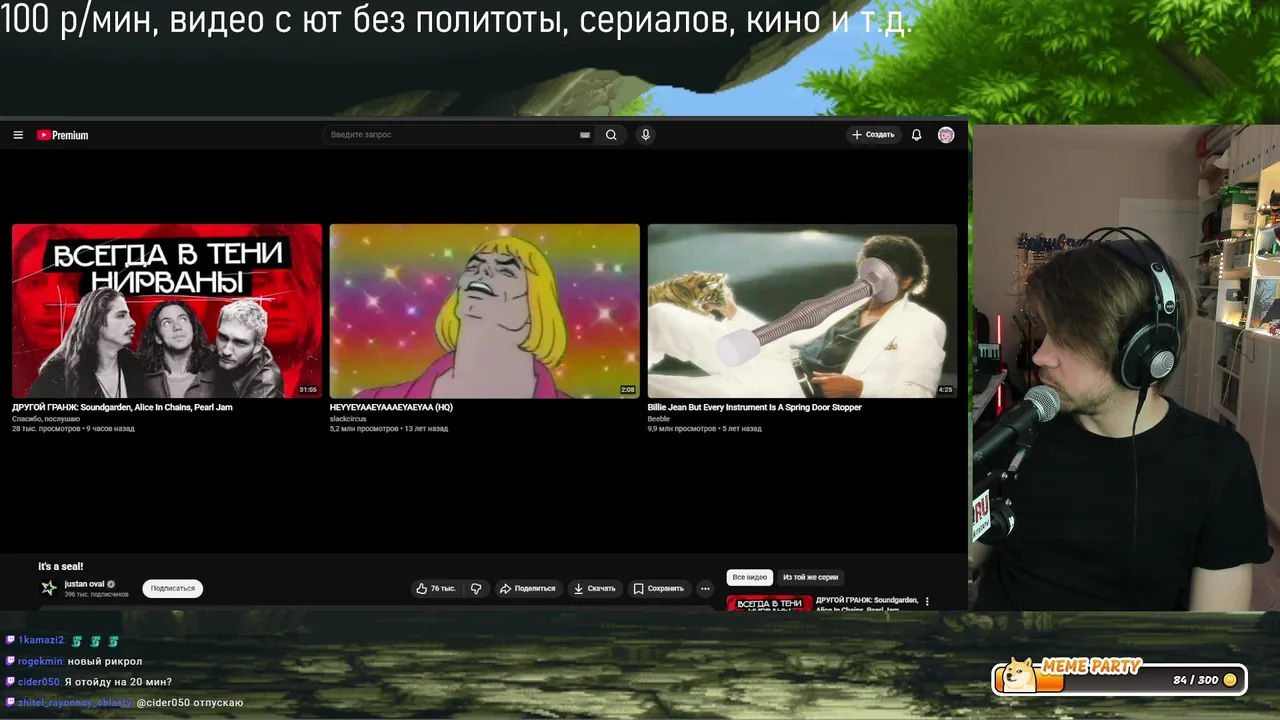1280x720 pixels.
Task: Dislike the video with thumbs down
Action: point(476,589)
